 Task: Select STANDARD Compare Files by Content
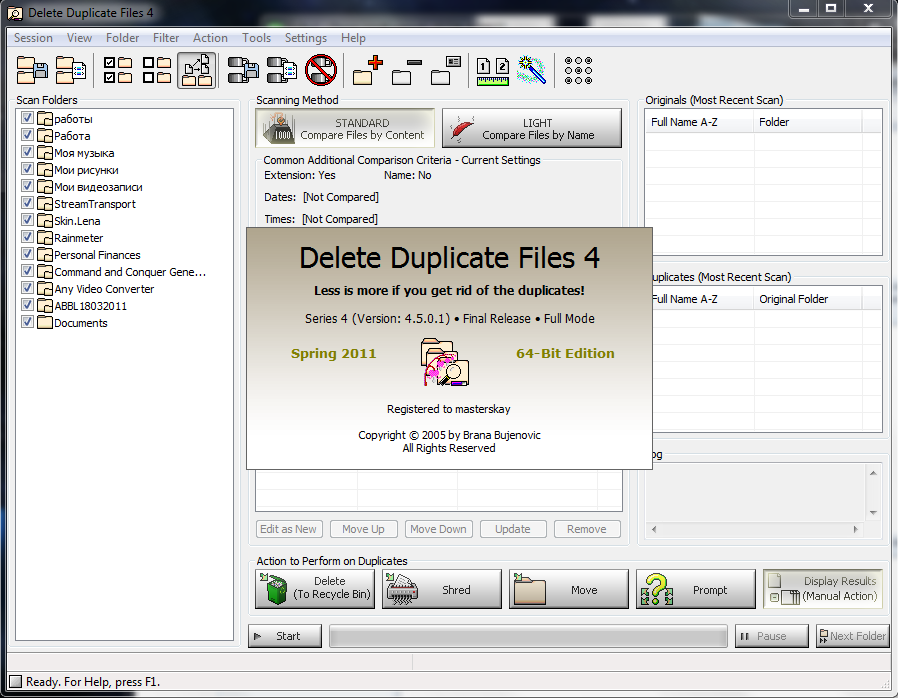pos(345,128)
